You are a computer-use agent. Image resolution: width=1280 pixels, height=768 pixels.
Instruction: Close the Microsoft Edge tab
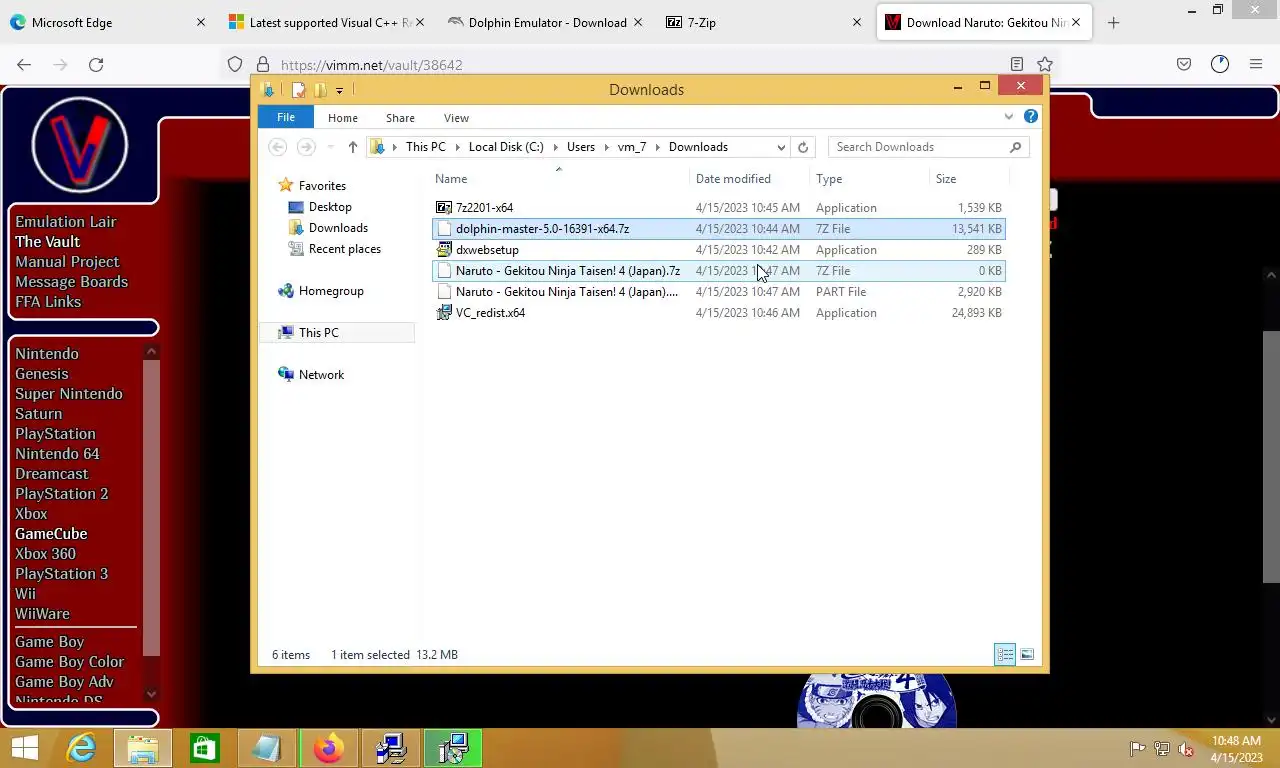coord(201,22)
